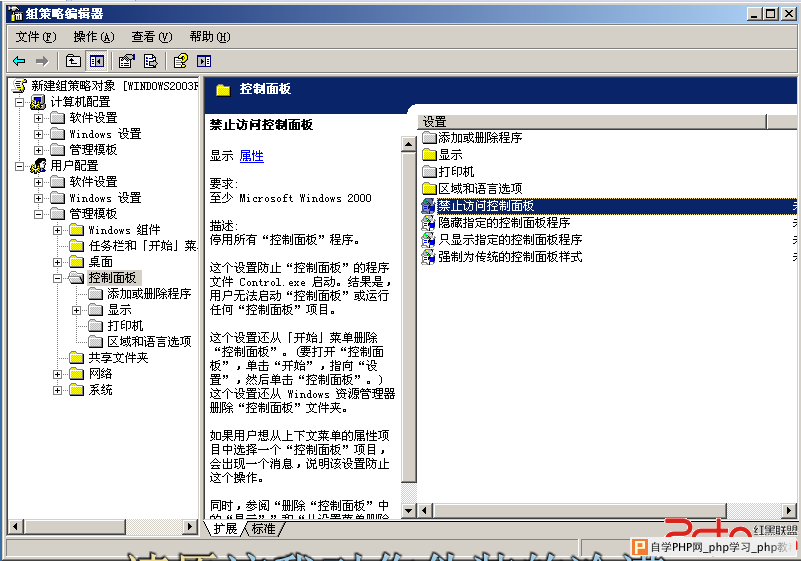Expand 软件设置 under 计算机配置

point(38,118)
